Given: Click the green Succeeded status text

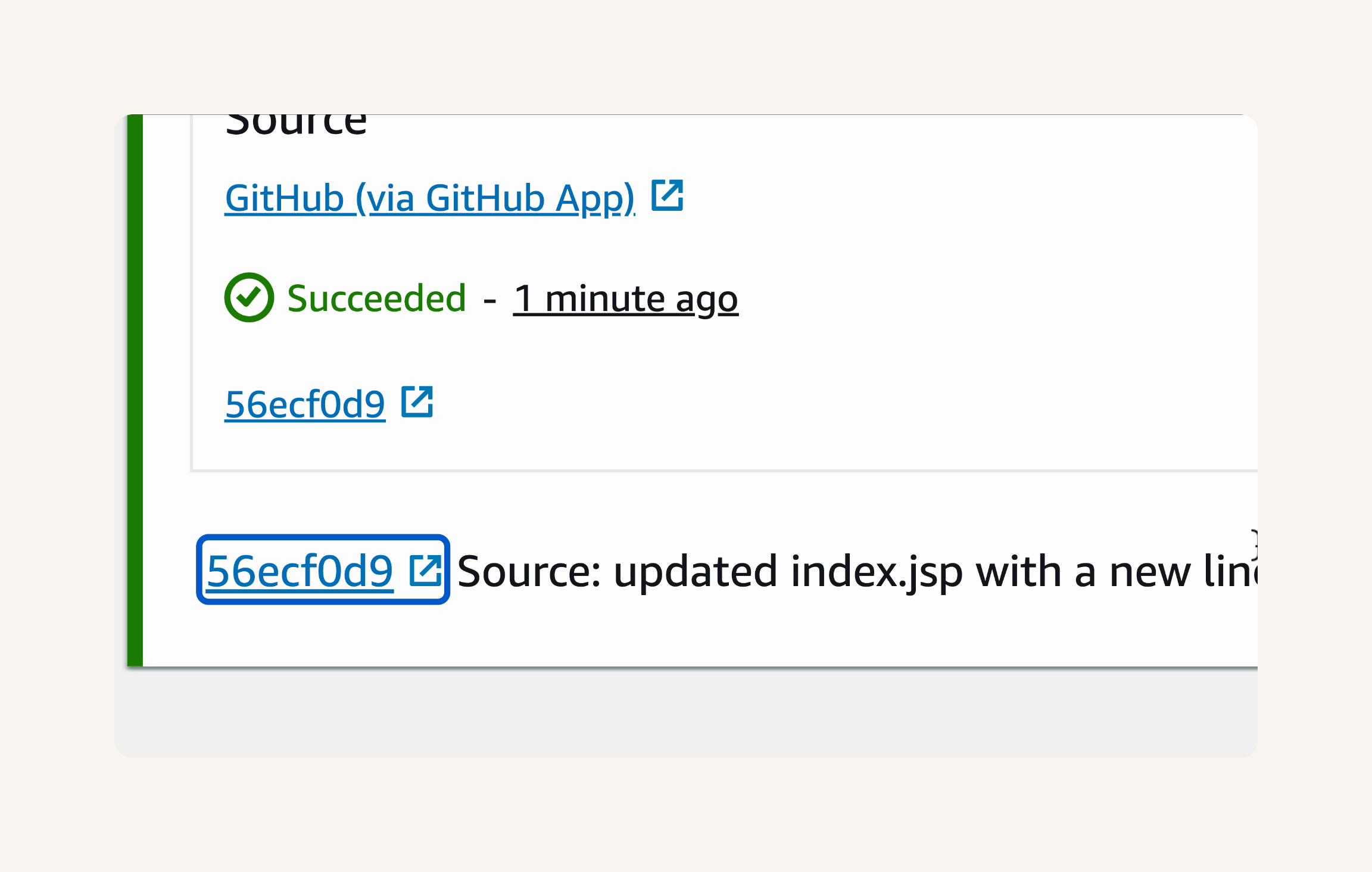Looking at the screenshot, I should pyautogui.click(x=376, y=298).
